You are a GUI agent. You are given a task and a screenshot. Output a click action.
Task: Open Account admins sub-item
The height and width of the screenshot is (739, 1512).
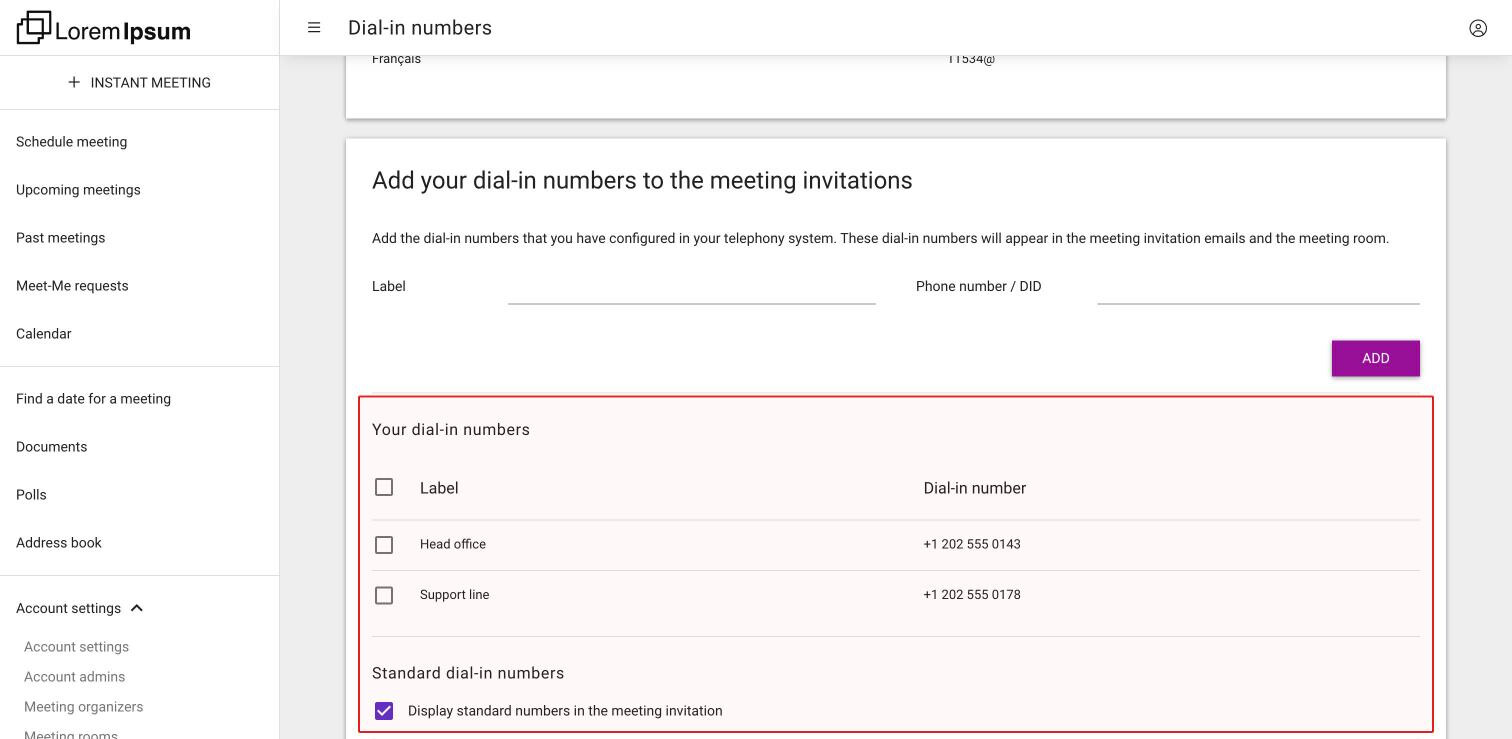click(x=75, y=677)
